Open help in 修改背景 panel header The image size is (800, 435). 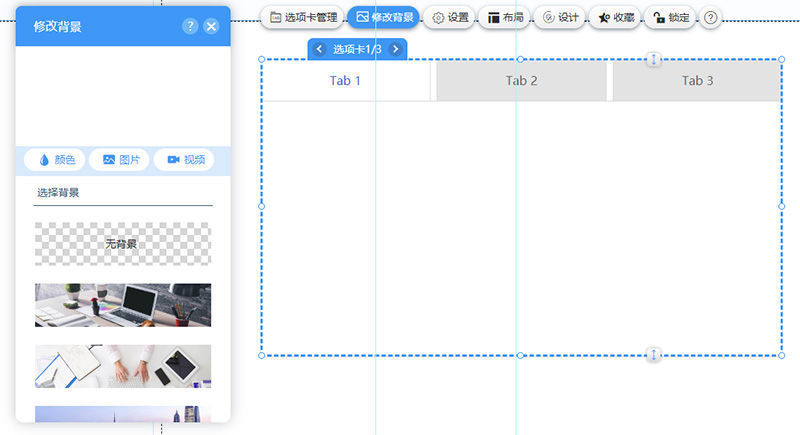[190, 27]
